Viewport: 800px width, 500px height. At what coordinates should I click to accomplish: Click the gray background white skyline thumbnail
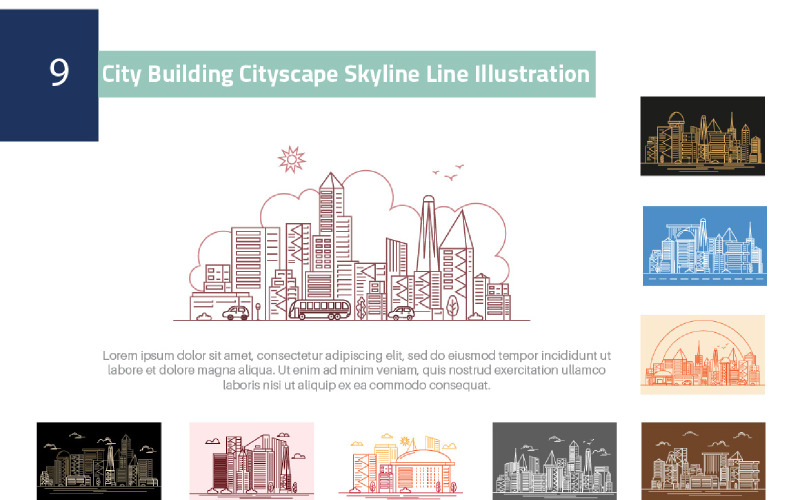tap(555, 461)
